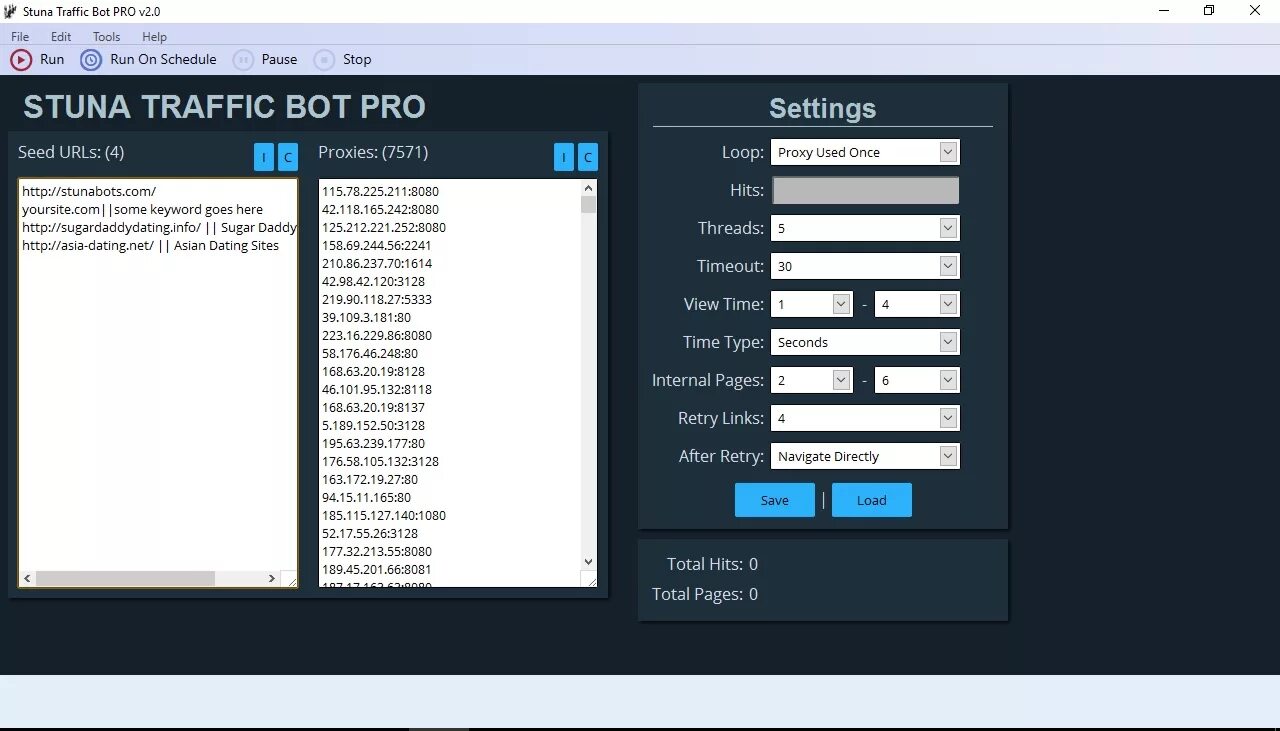Image resolution: width=1280 pixels, height=731 pixels.
Task: Click proxy 42.118.165.242:8080
Action: 380,209
